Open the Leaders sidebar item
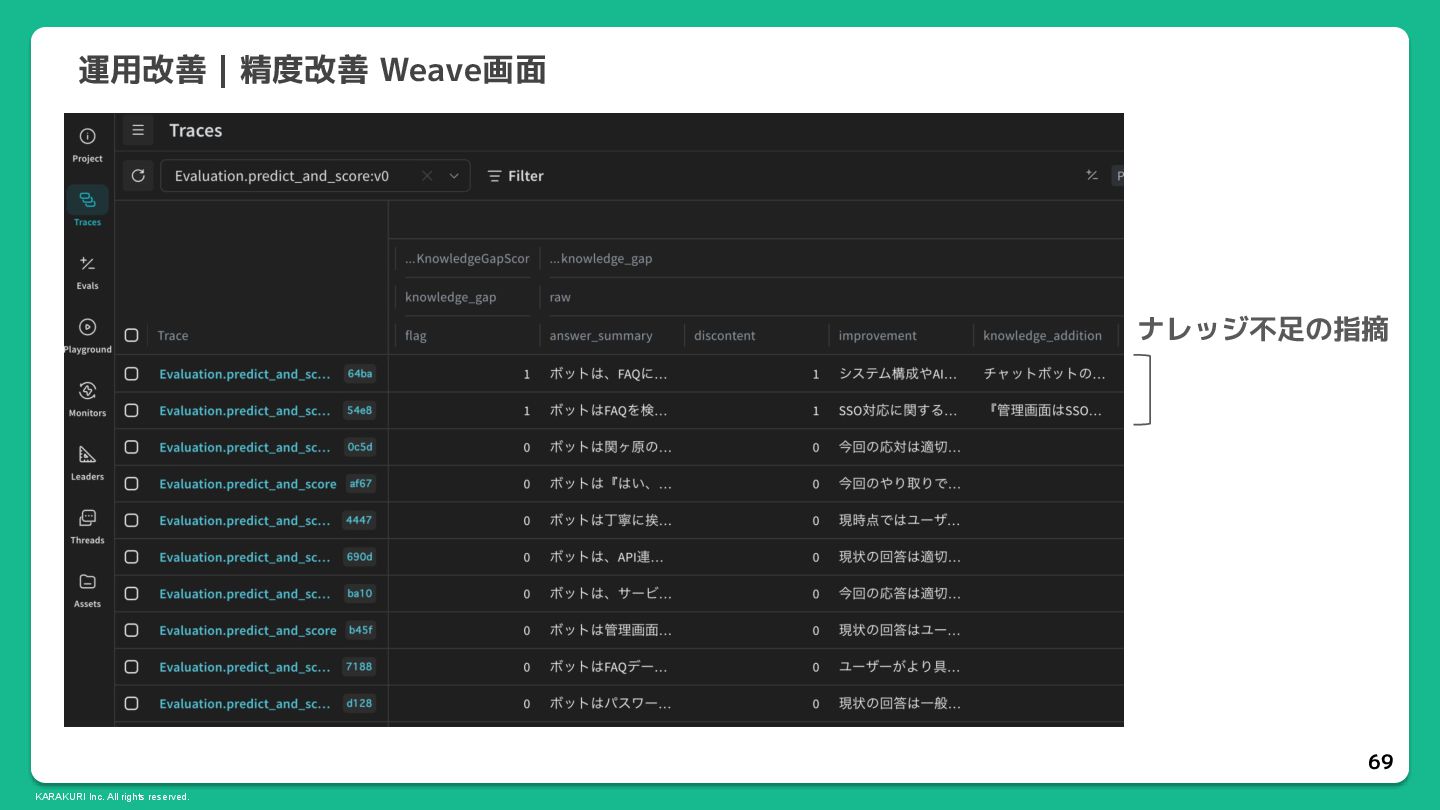The image size is (1440, 810). click(88, 462)
